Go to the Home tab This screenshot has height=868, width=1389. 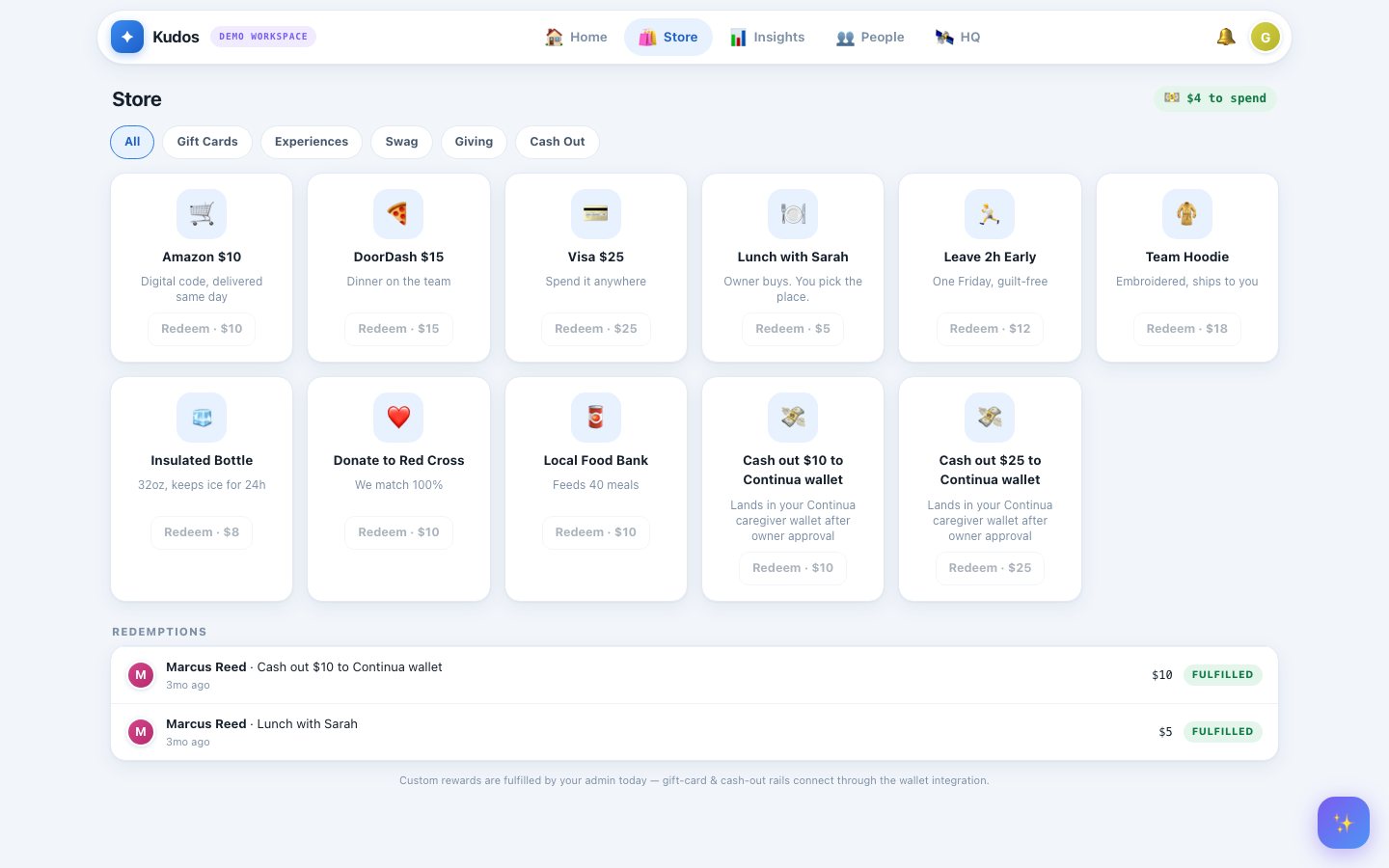[576, 37]
